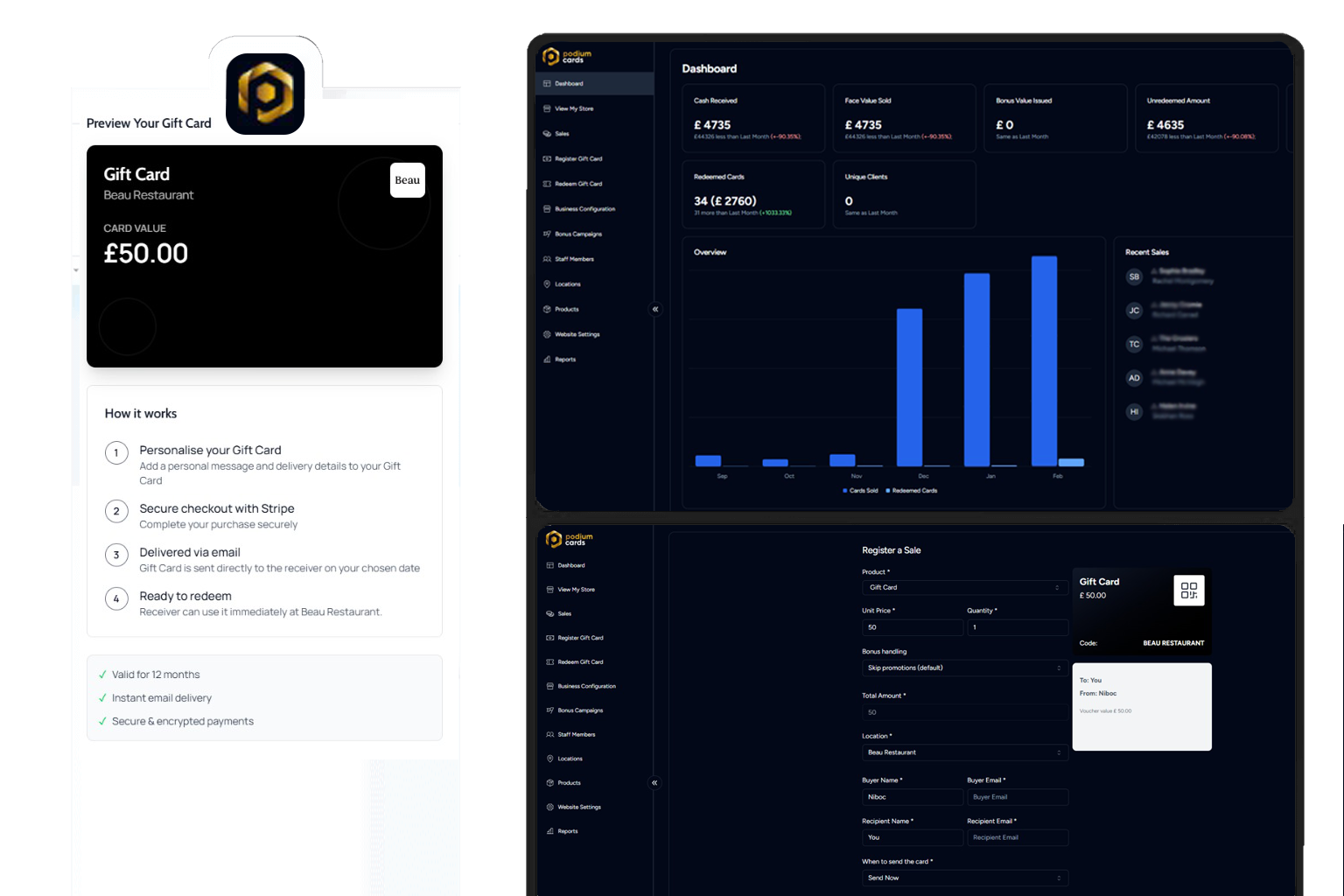Image resolution: width=1344 pixels, height=896 pixels.
Task: Click the SB avatar in Recent Sales
Action: coord(1135,276)
